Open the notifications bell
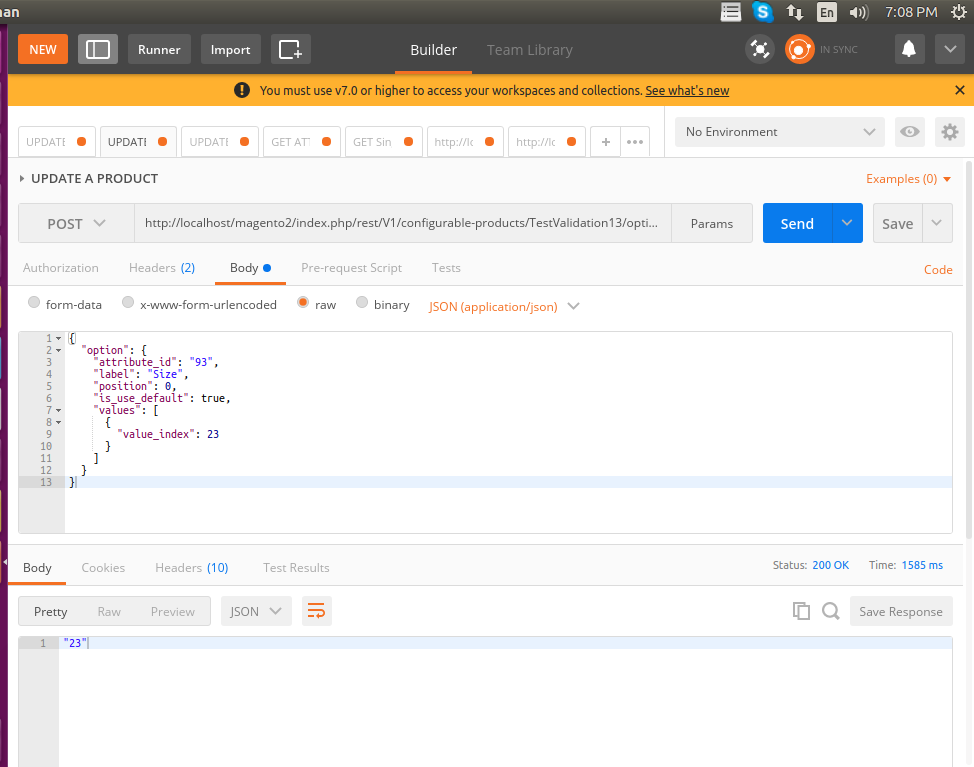This screenshot has height=767, width=974. (x=908, y=49)
